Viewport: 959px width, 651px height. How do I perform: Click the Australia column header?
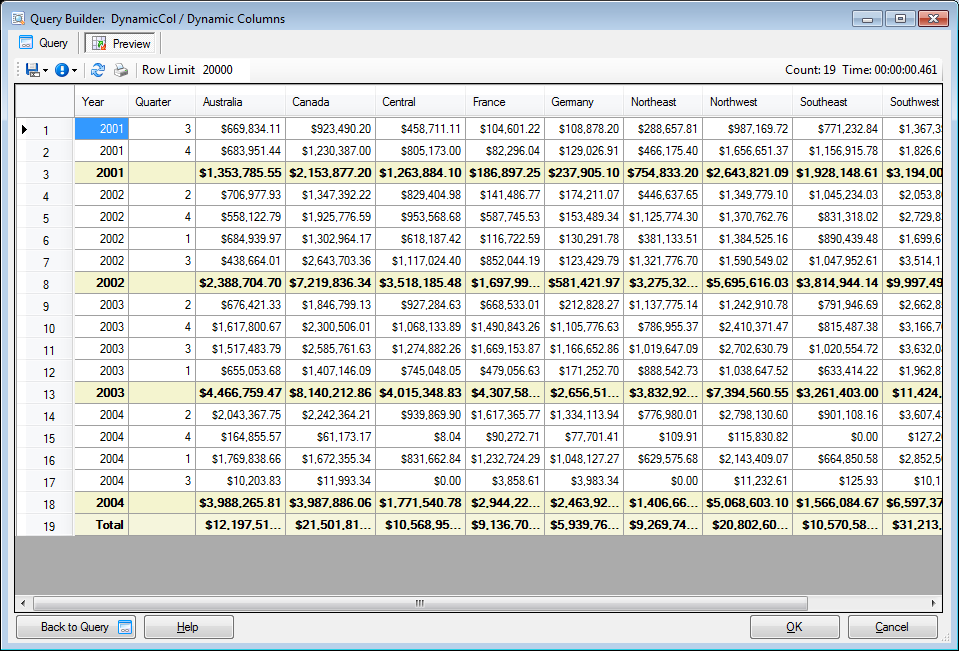point(240,102)
